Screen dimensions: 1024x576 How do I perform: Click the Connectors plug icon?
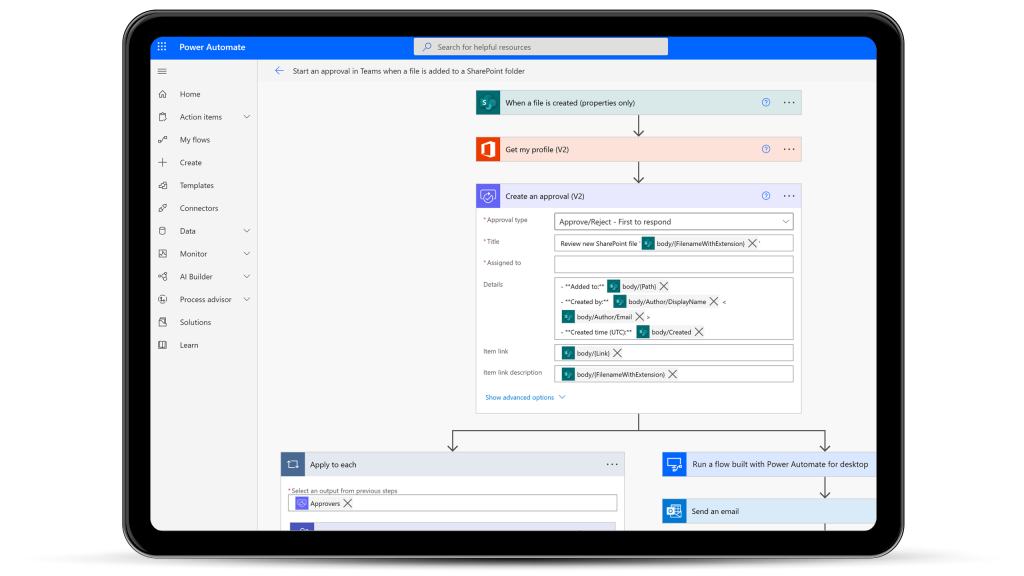163,208
